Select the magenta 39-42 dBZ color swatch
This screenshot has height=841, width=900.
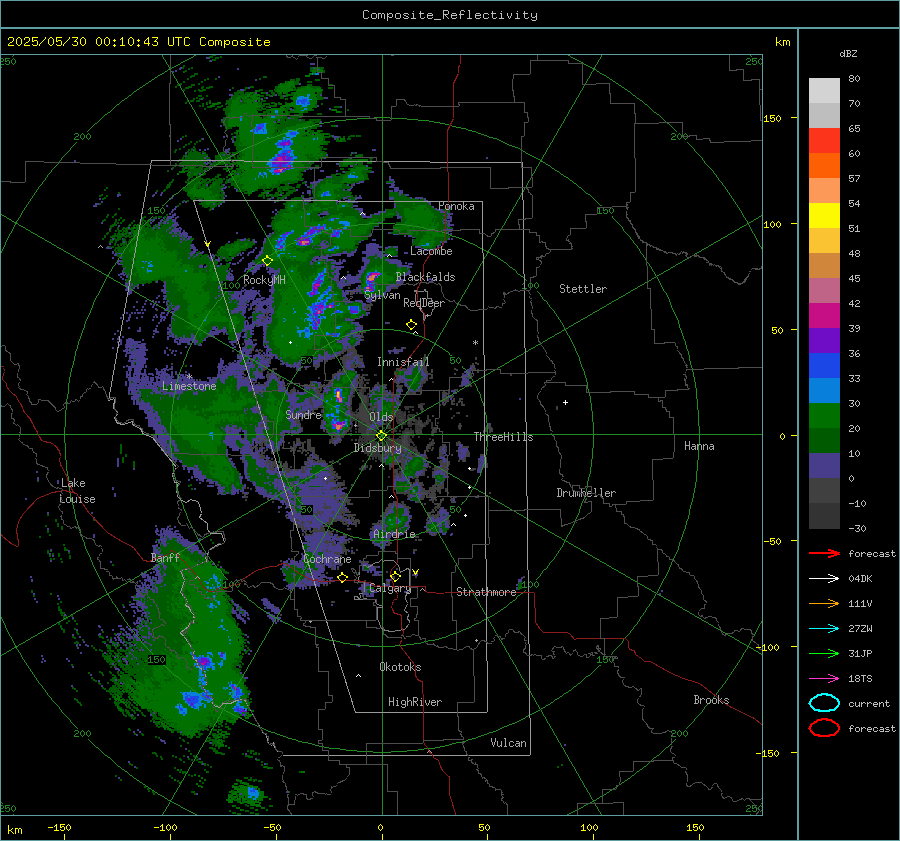pyautogui.click(x=824, y=316)
